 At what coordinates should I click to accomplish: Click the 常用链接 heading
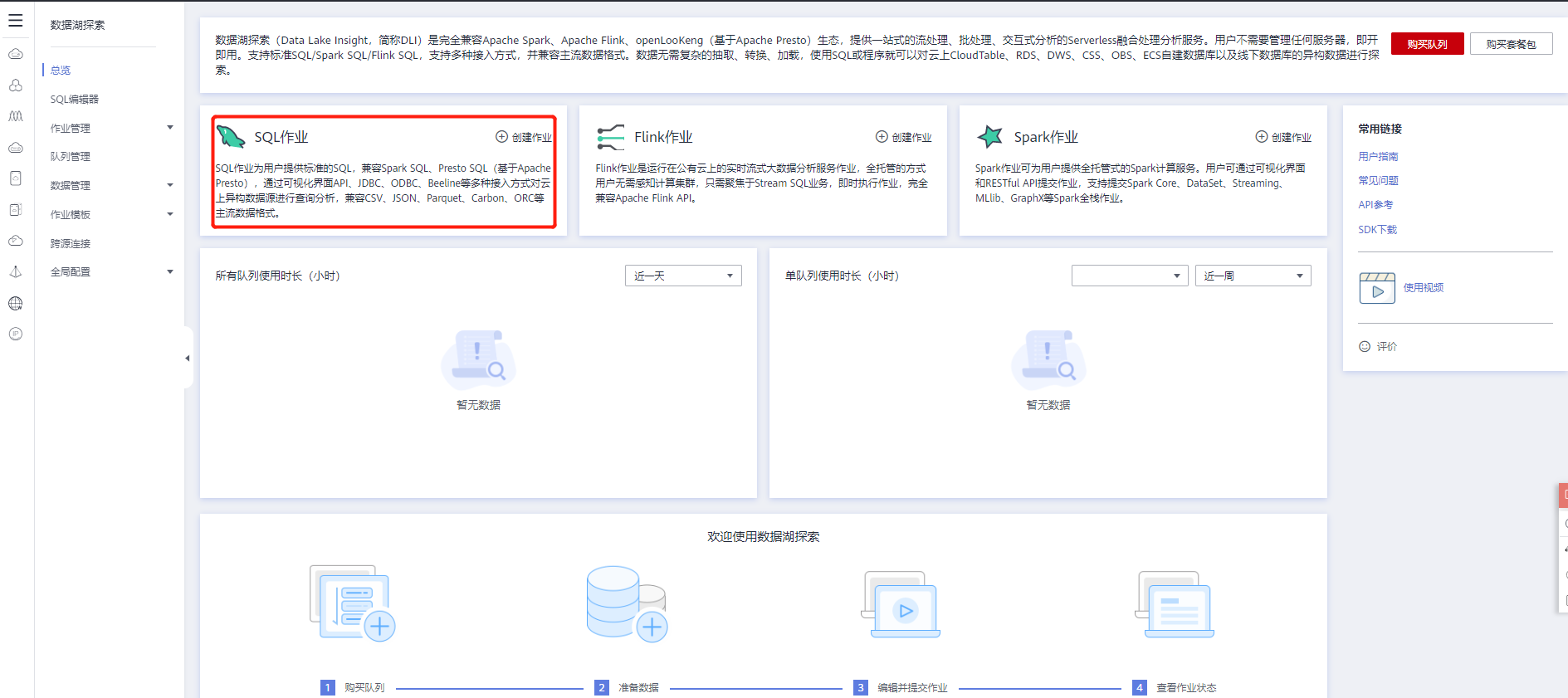pos(1380,129)
